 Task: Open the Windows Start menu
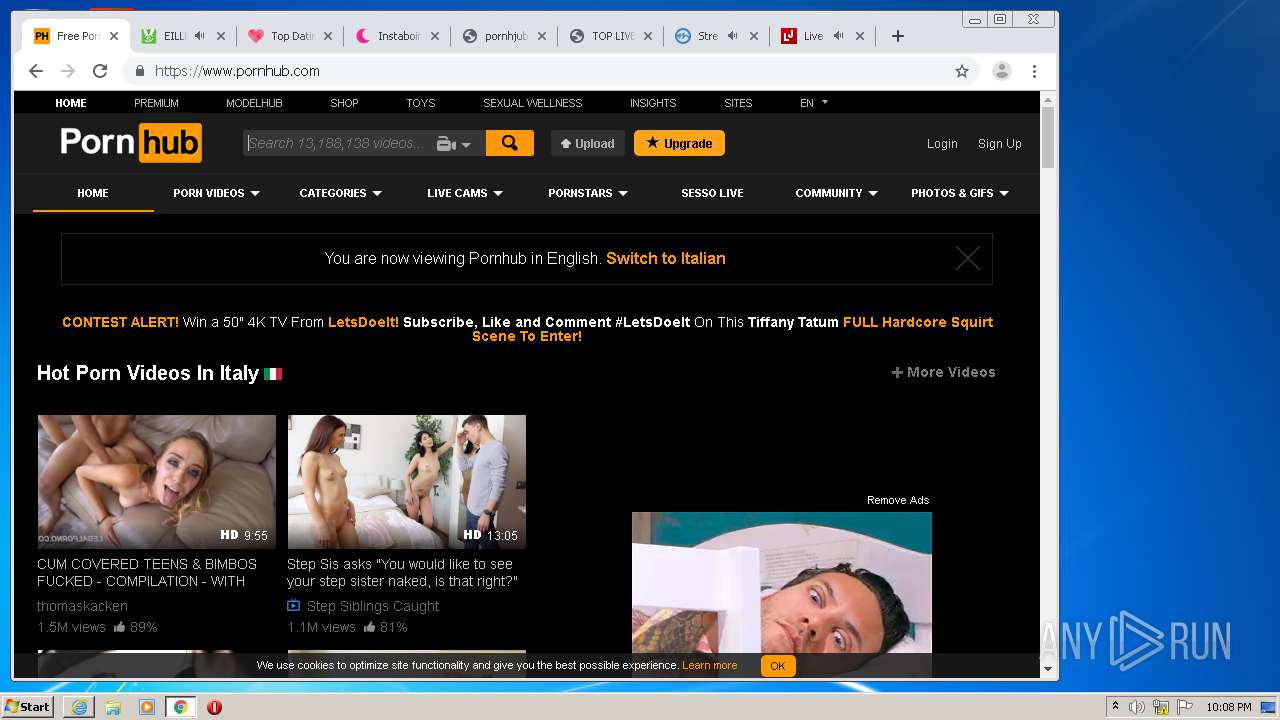(28, 707)
